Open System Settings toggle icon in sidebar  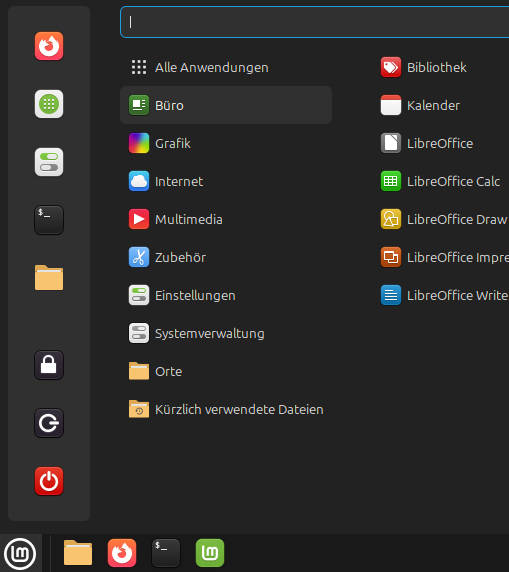[x=49, y=162]
